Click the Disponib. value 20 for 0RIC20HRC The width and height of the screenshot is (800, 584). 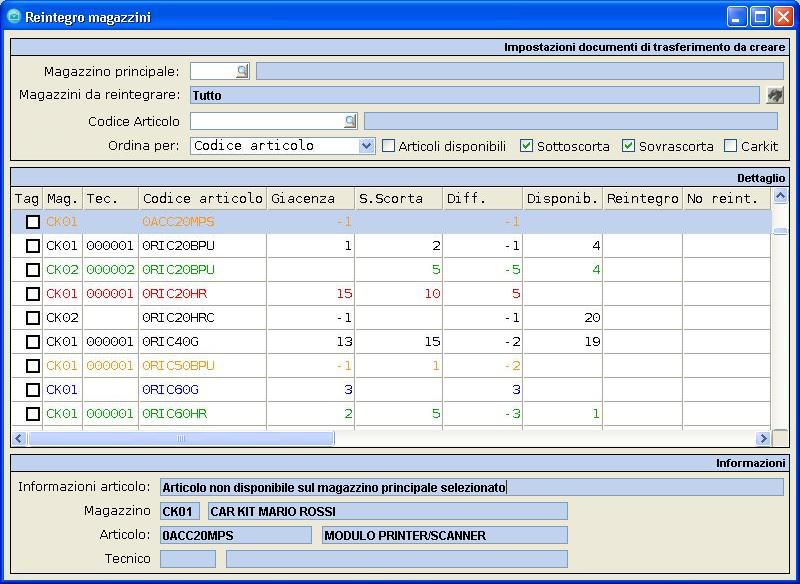click(x=592, y=318)
